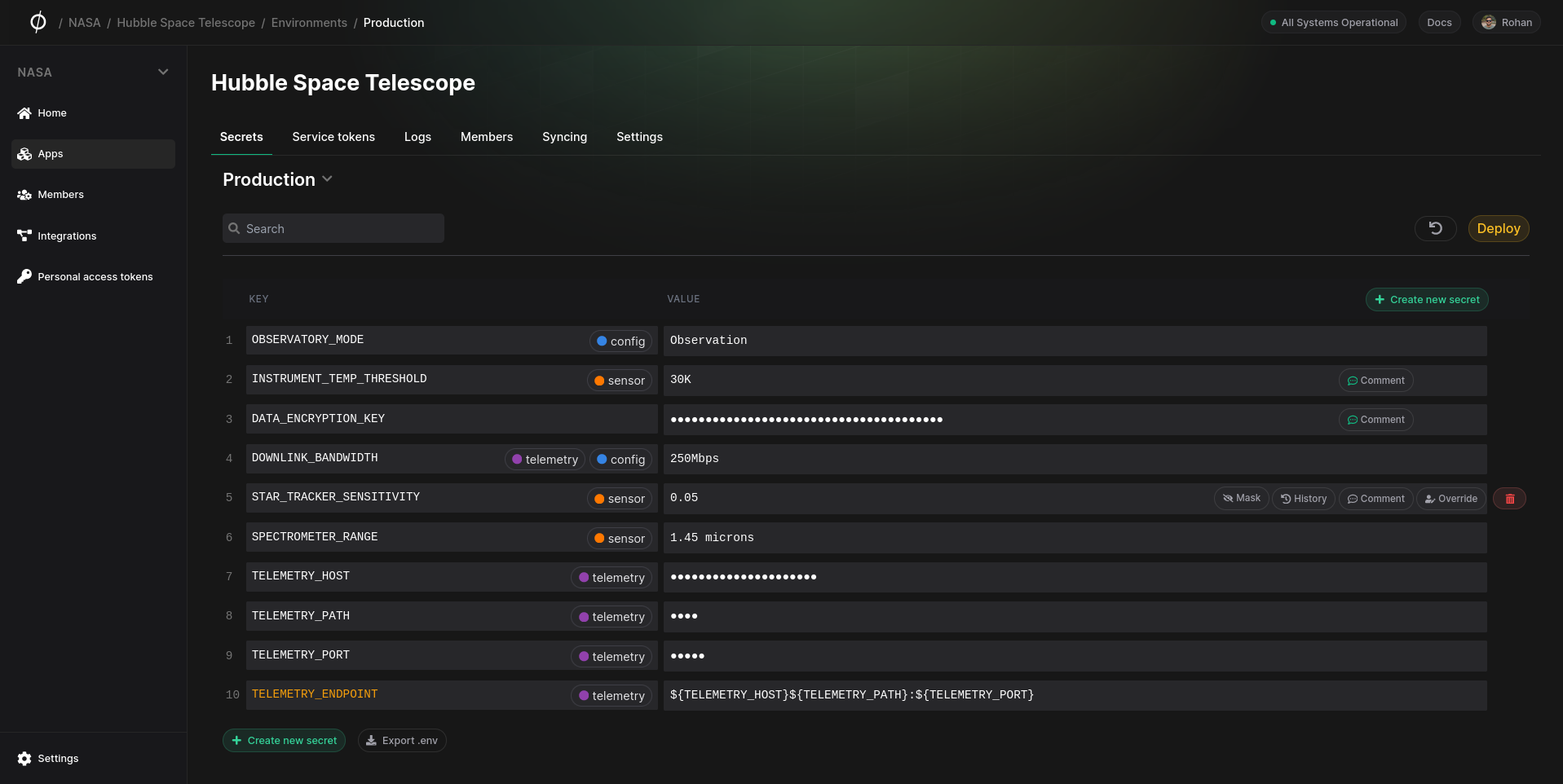Click the sensor tag on STAR_TRACKER_SENSITIVITY
This screenshot has height=784, width=1563.
(620, 499)
